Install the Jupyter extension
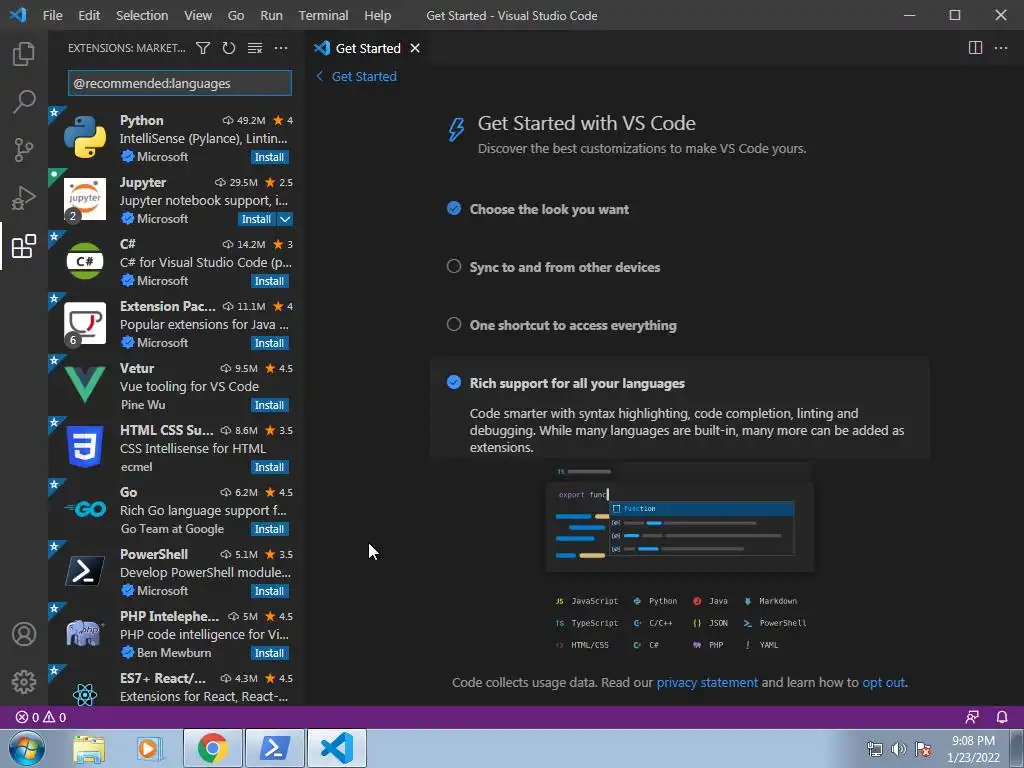Image resolution: width=1024 pixels, height=768 pixels. [257, 219]
